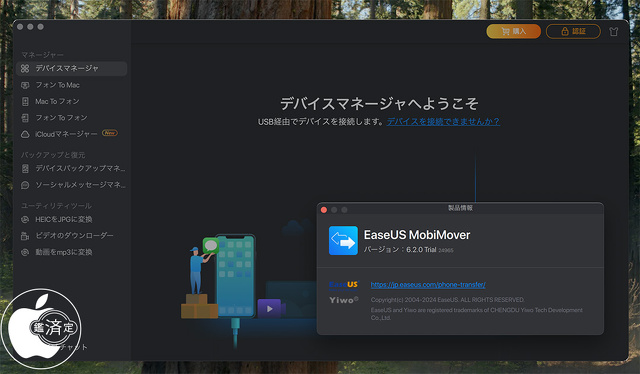Click the 認証 activation button

click(573, 31)
